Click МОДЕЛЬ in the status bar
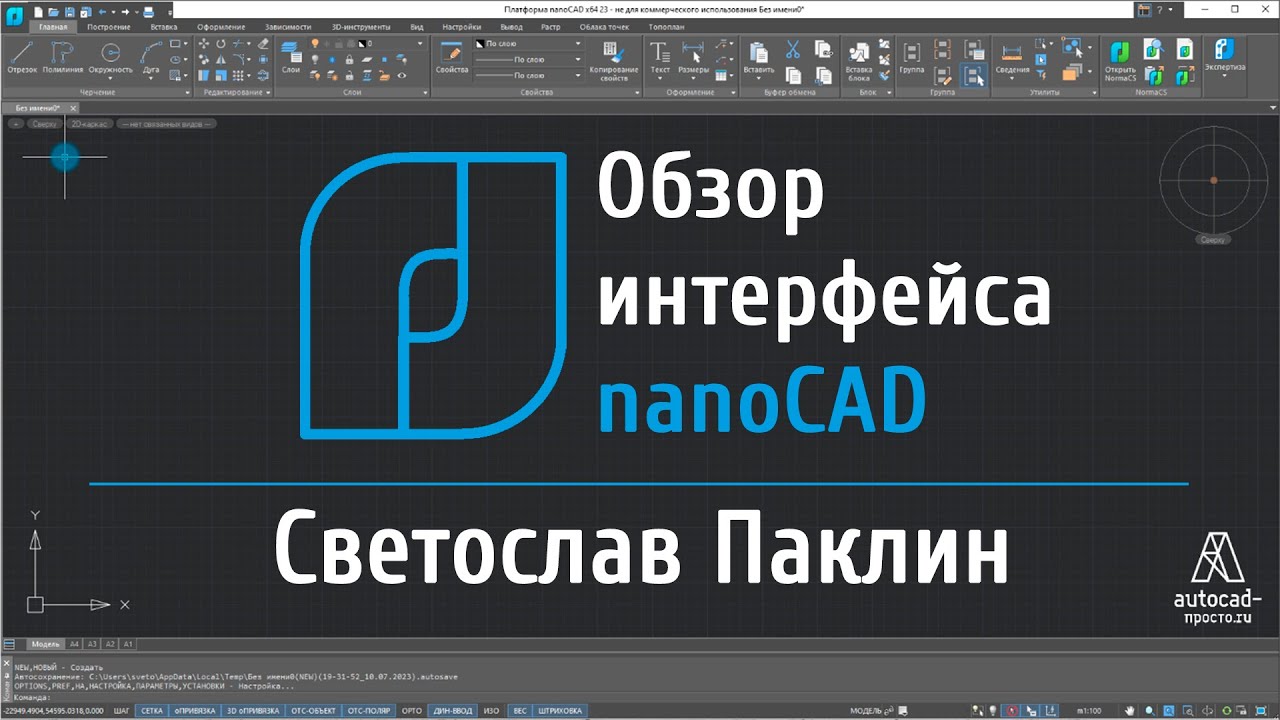 click(x=865, y=710)
